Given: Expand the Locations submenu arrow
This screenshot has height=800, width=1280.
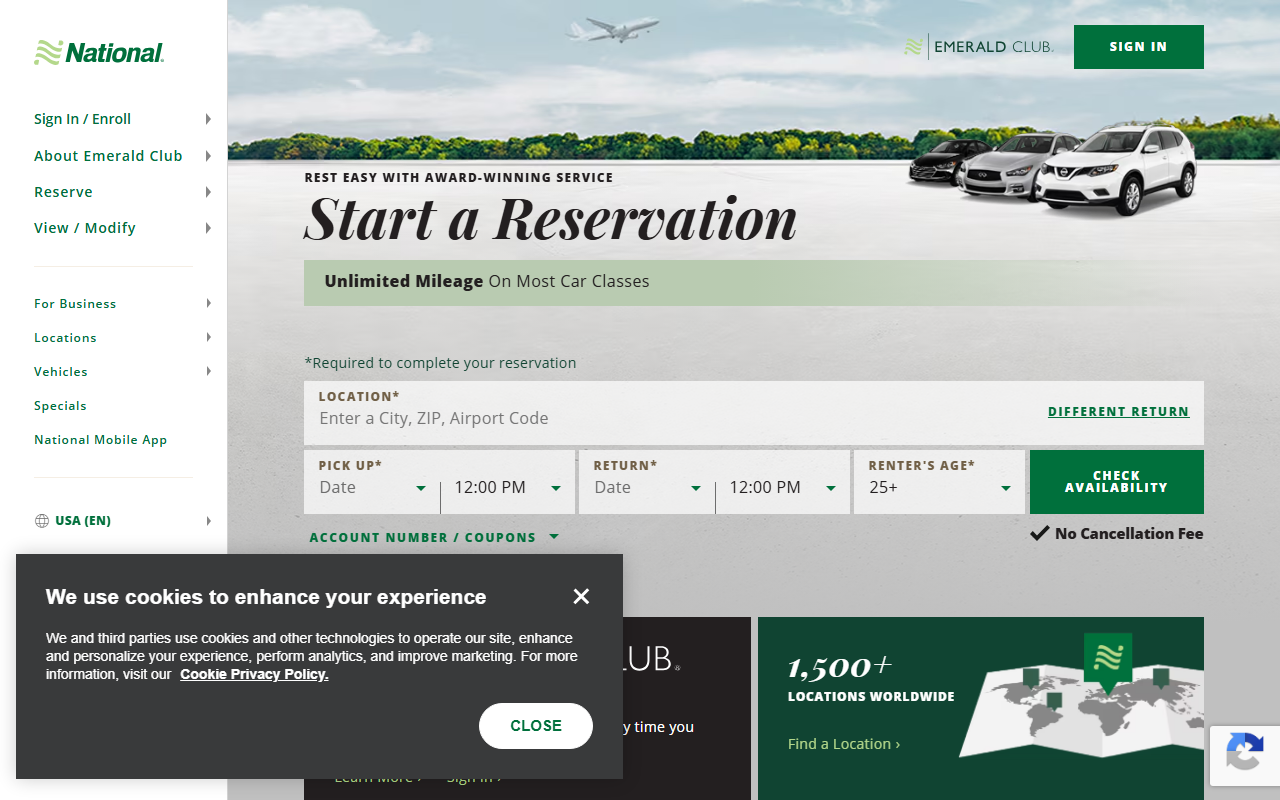Looking at the screenshot, I should tap(208, 338).
